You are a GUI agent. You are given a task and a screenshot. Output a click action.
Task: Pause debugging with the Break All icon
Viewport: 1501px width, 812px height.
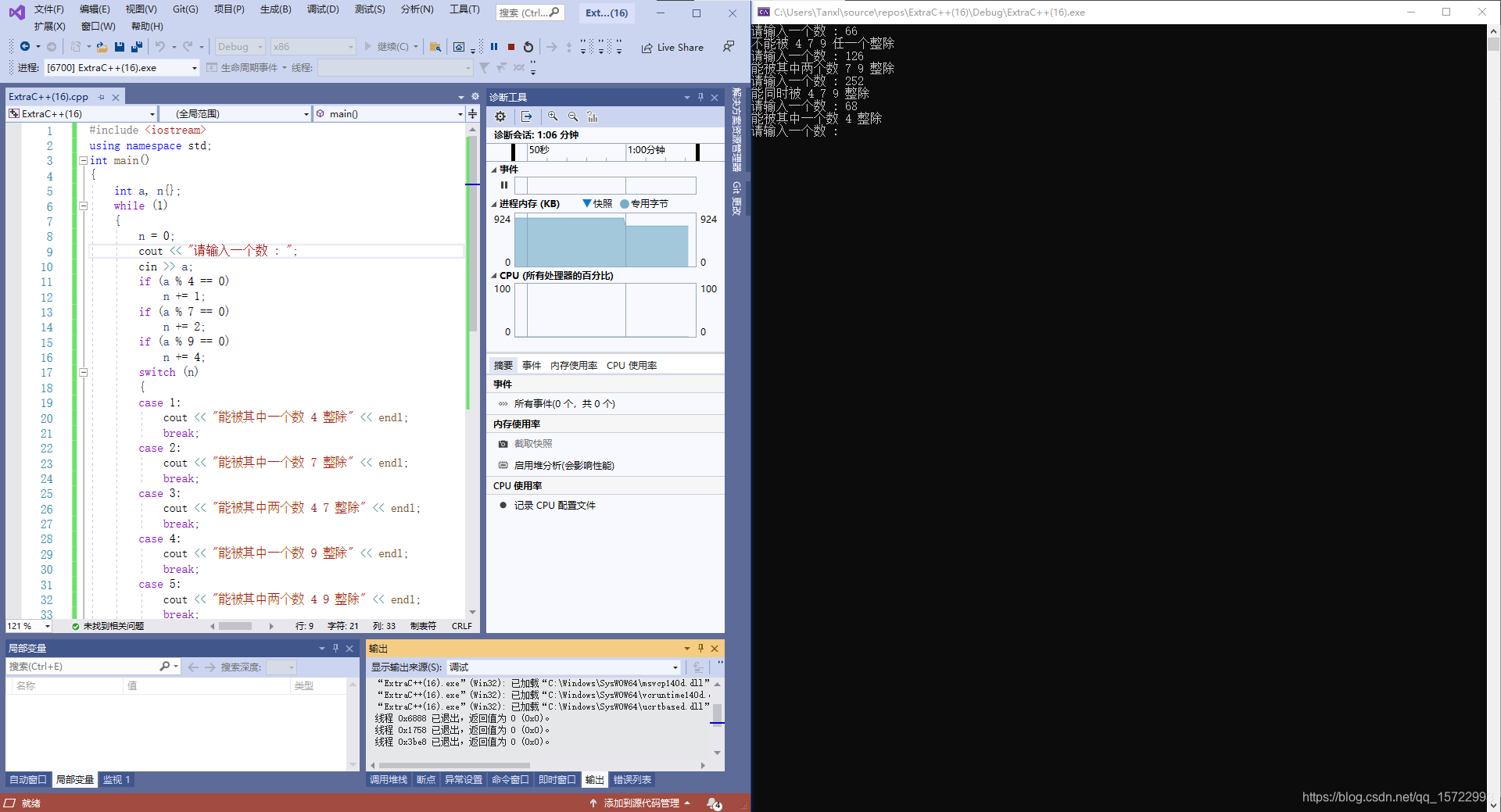(x=494, y=47)
